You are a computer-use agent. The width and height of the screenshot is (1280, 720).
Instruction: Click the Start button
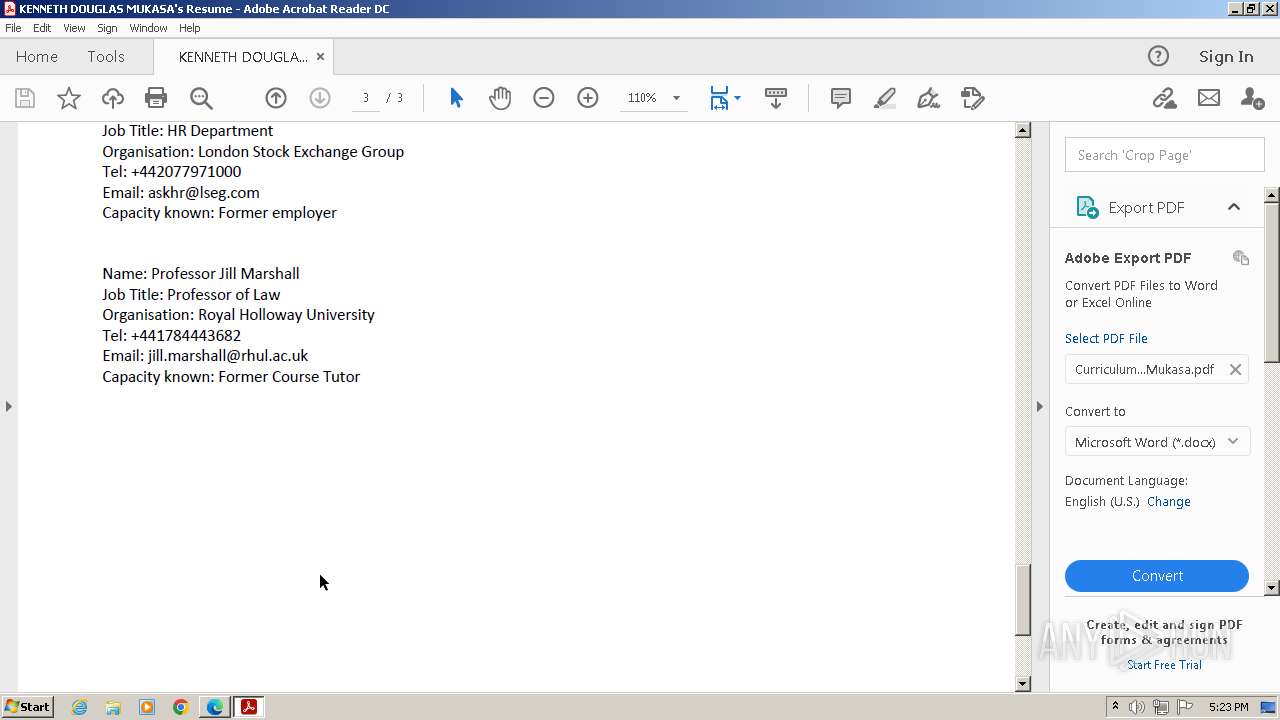coord(27,707)
